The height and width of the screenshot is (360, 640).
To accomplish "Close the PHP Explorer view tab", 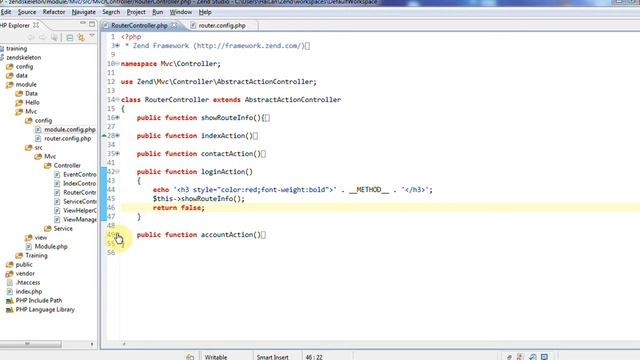I will tap(36, 25).
